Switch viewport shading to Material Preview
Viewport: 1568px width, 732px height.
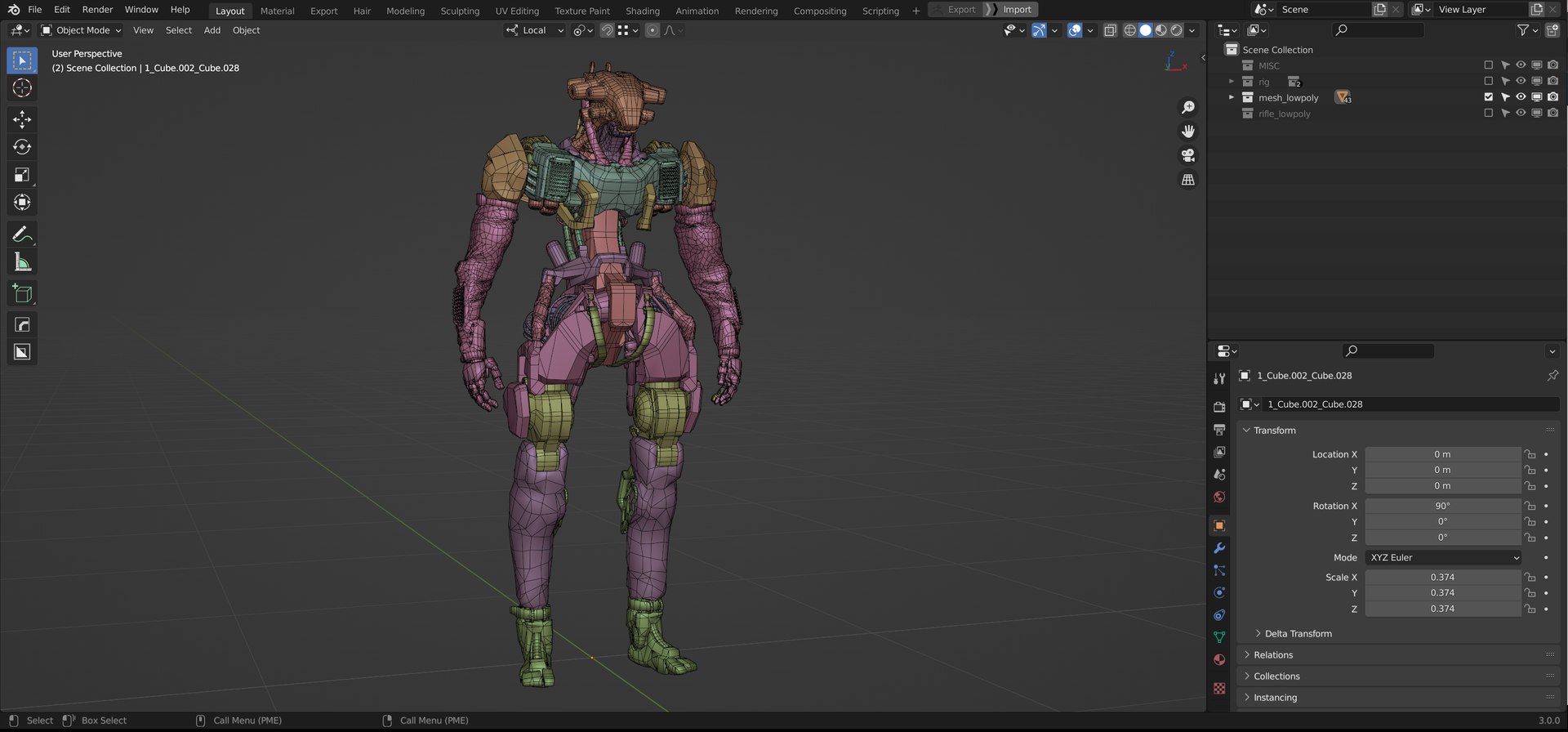pyautogui.click(x=1161, y=30)
